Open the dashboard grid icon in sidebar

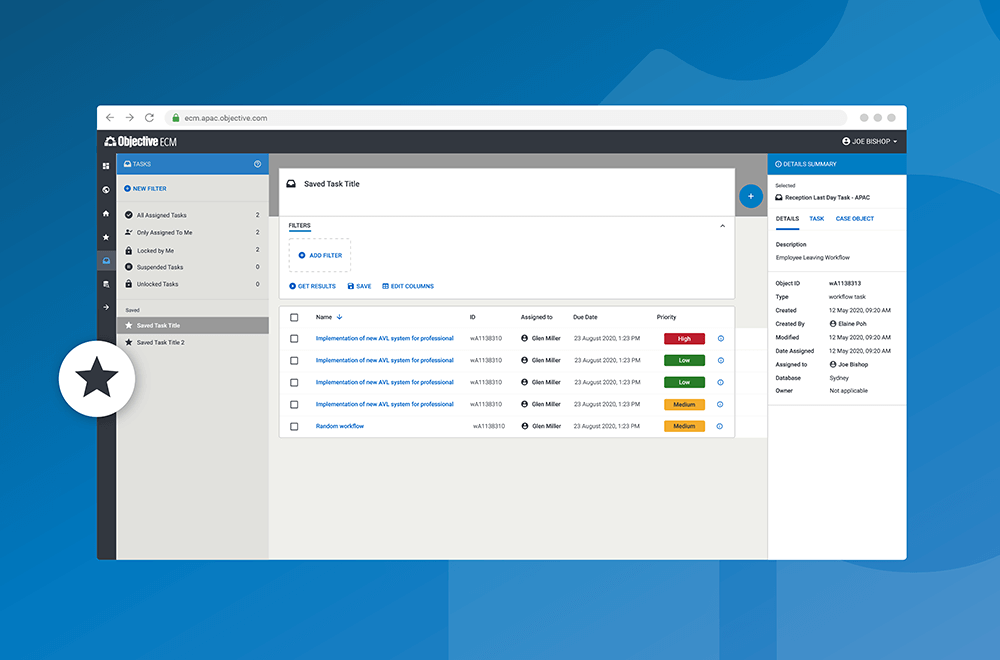(x=106, y=165)
